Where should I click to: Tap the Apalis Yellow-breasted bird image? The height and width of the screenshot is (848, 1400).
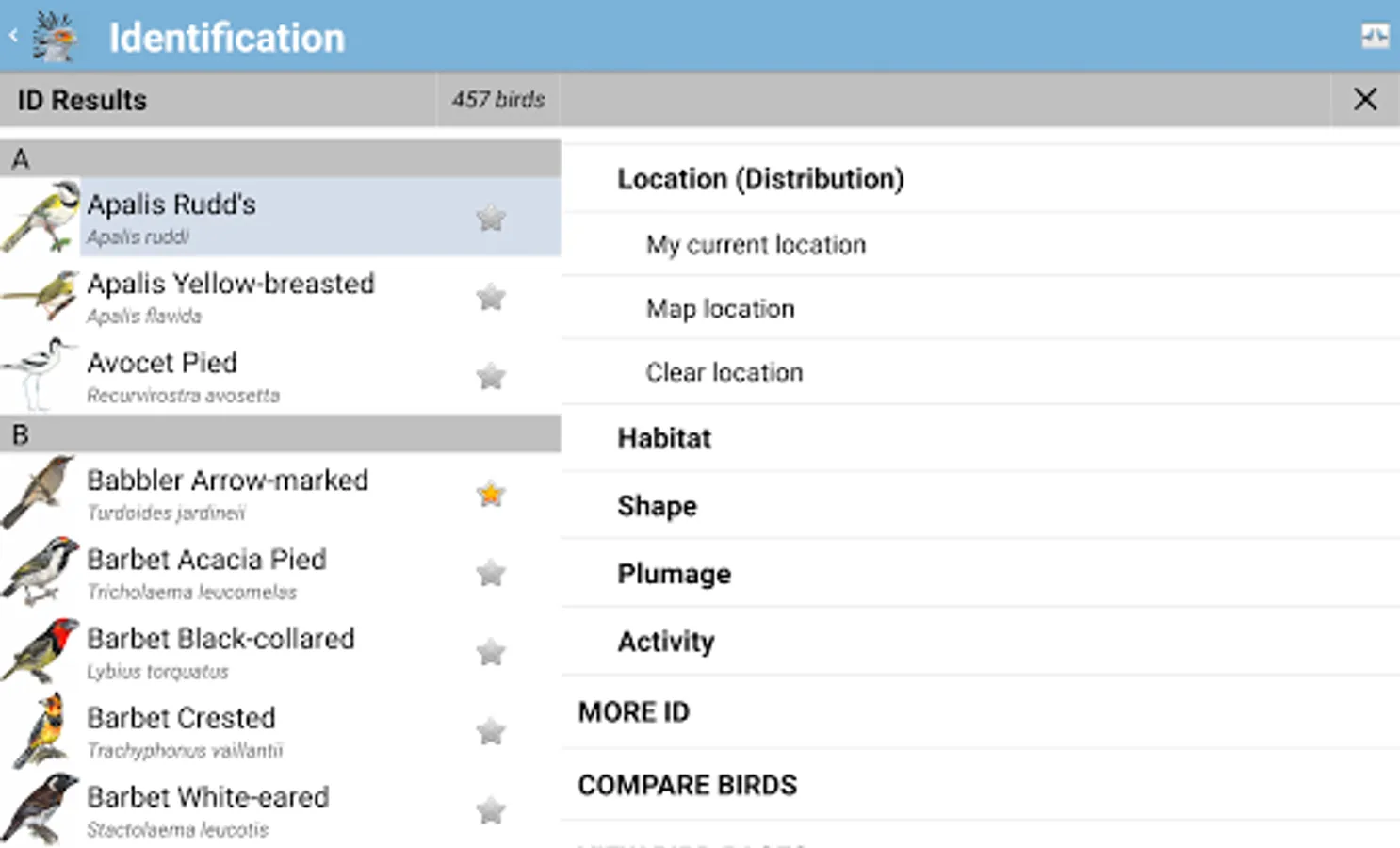point(41,296)
